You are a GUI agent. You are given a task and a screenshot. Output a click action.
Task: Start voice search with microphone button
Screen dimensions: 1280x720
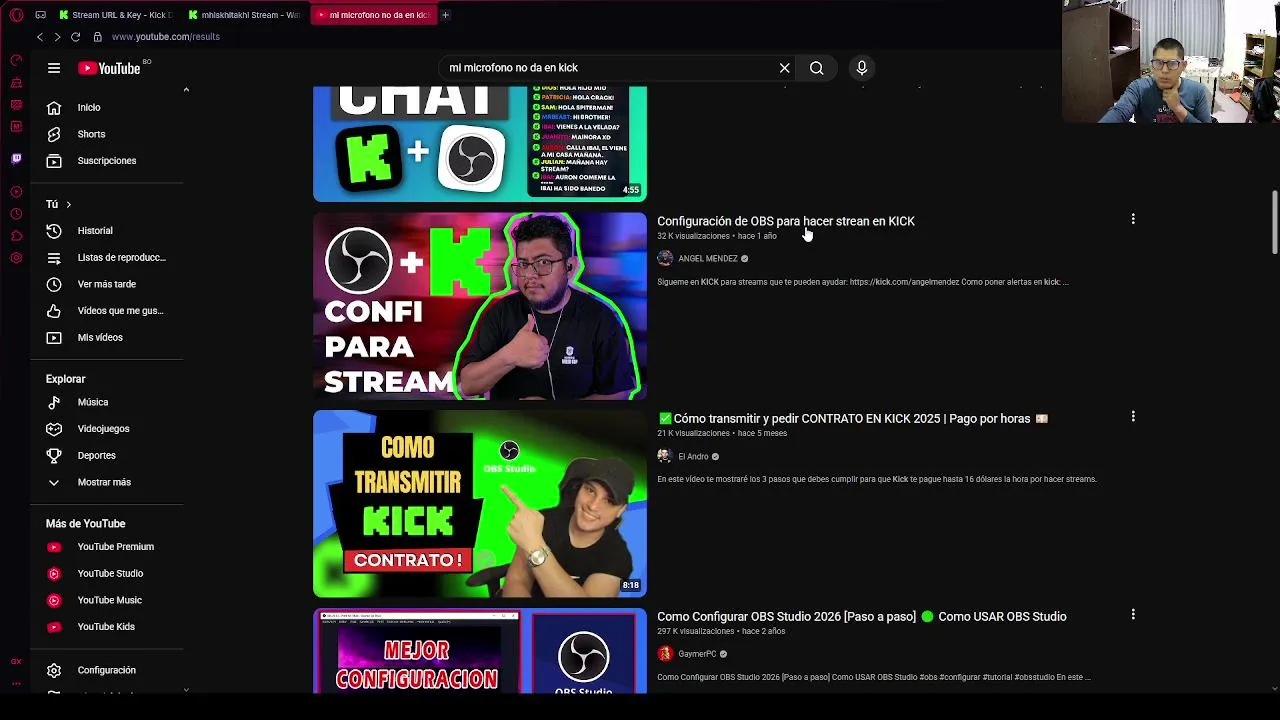click(862, 68)
